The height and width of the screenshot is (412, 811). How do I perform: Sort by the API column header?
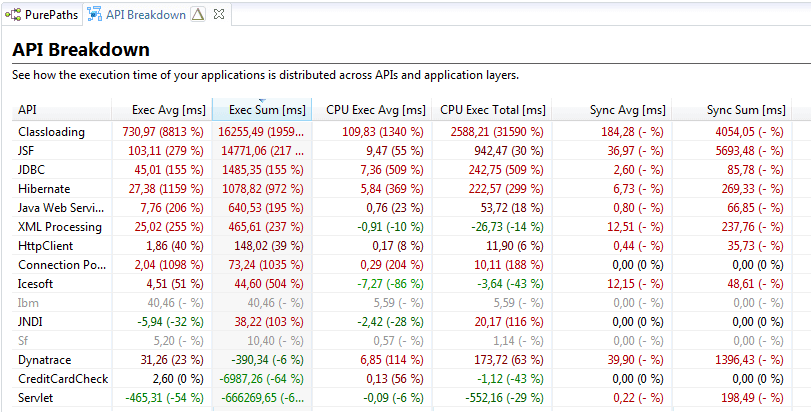61,110
